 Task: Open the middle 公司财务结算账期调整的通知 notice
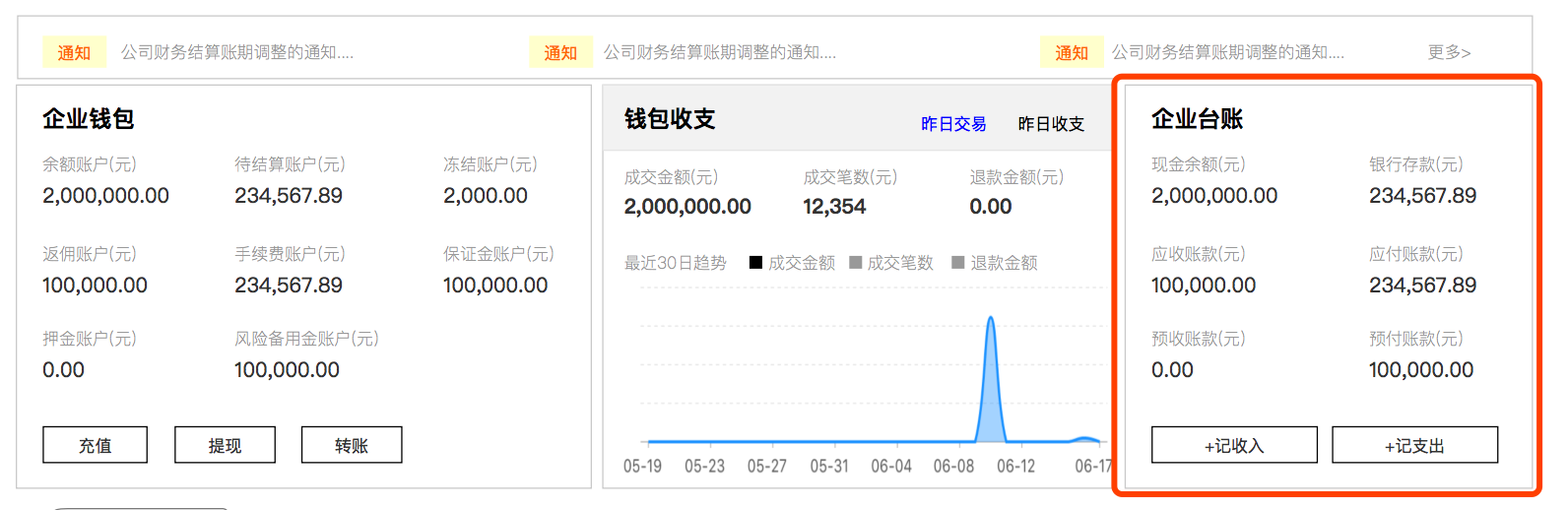(720, 52)
